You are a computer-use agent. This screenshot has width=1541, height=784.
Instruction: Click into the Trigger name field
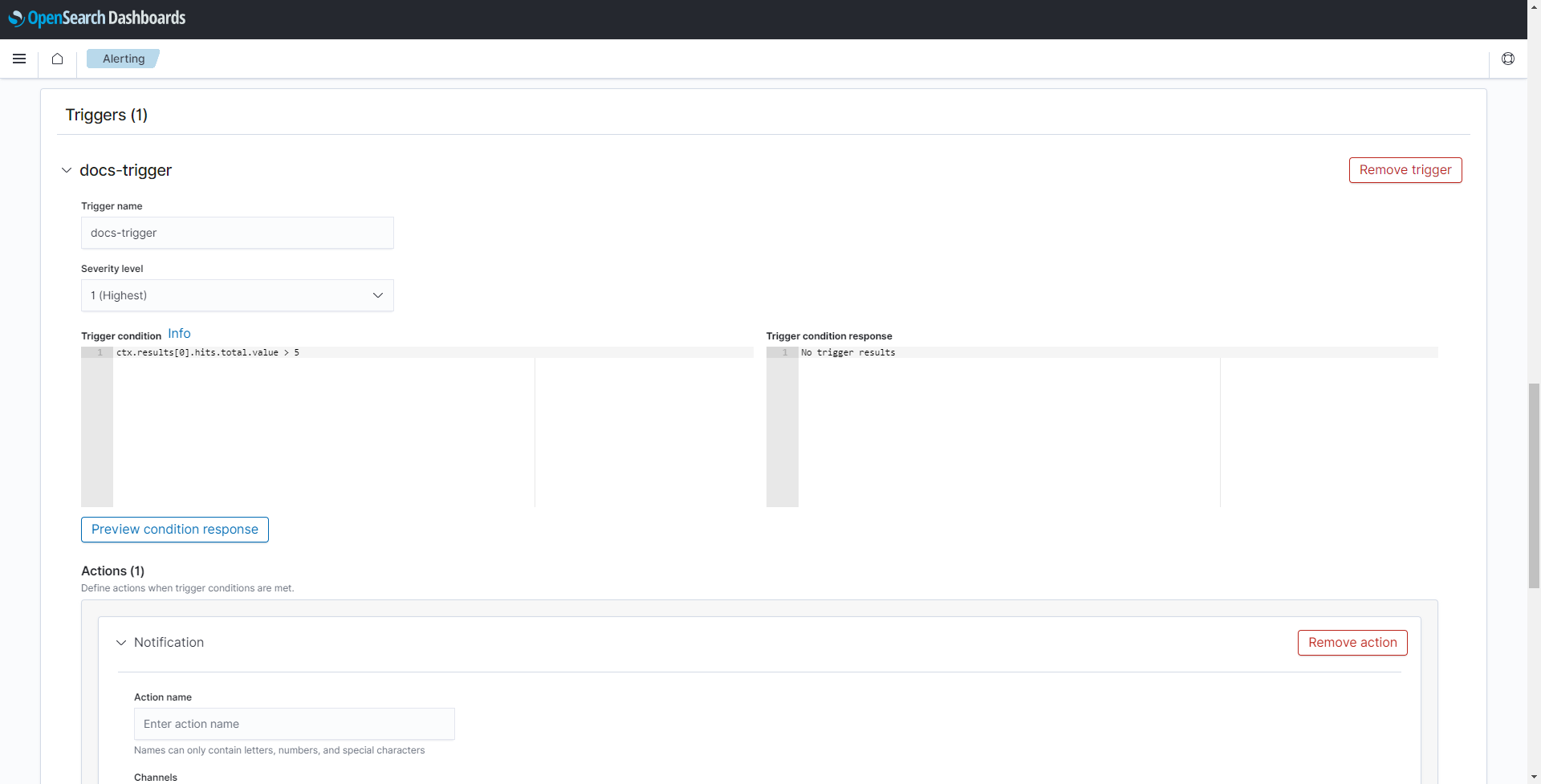pos(238,233)
